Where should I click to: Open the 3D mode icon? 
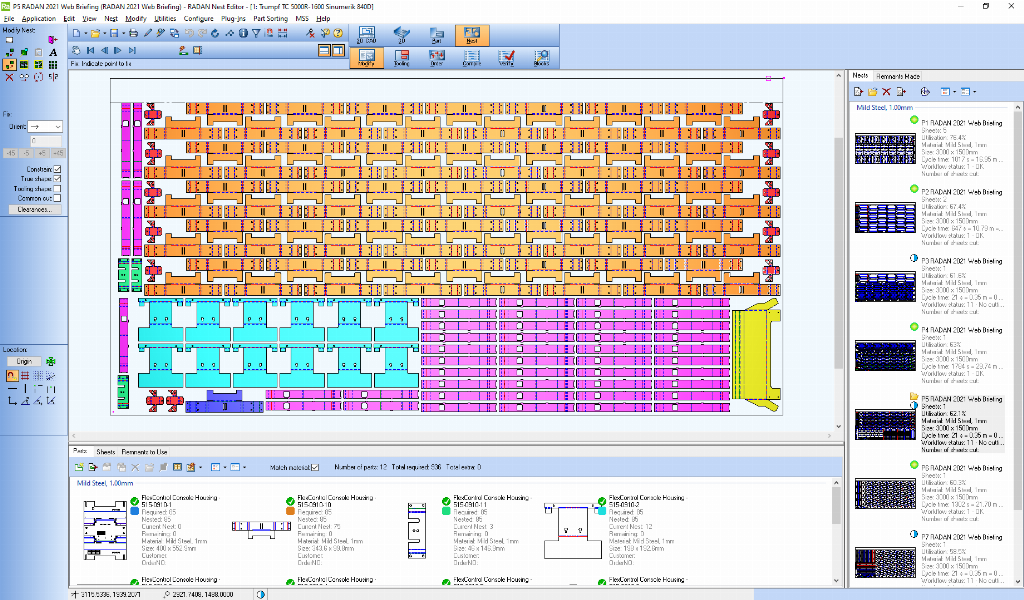tap(401, 35)
